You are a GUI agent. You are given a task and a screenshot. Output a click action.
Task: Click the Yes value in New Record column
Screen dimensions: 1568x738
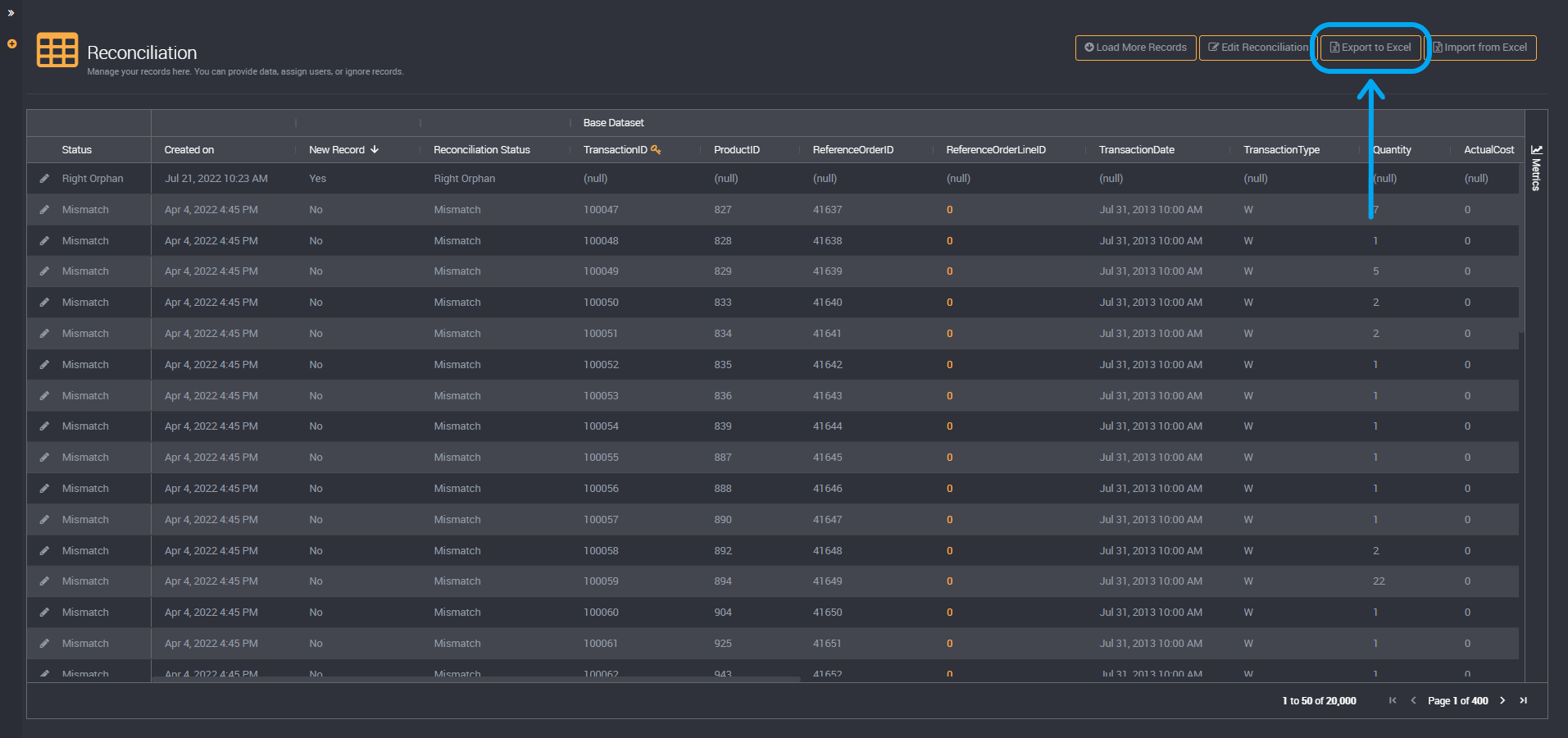pos(317,179)
